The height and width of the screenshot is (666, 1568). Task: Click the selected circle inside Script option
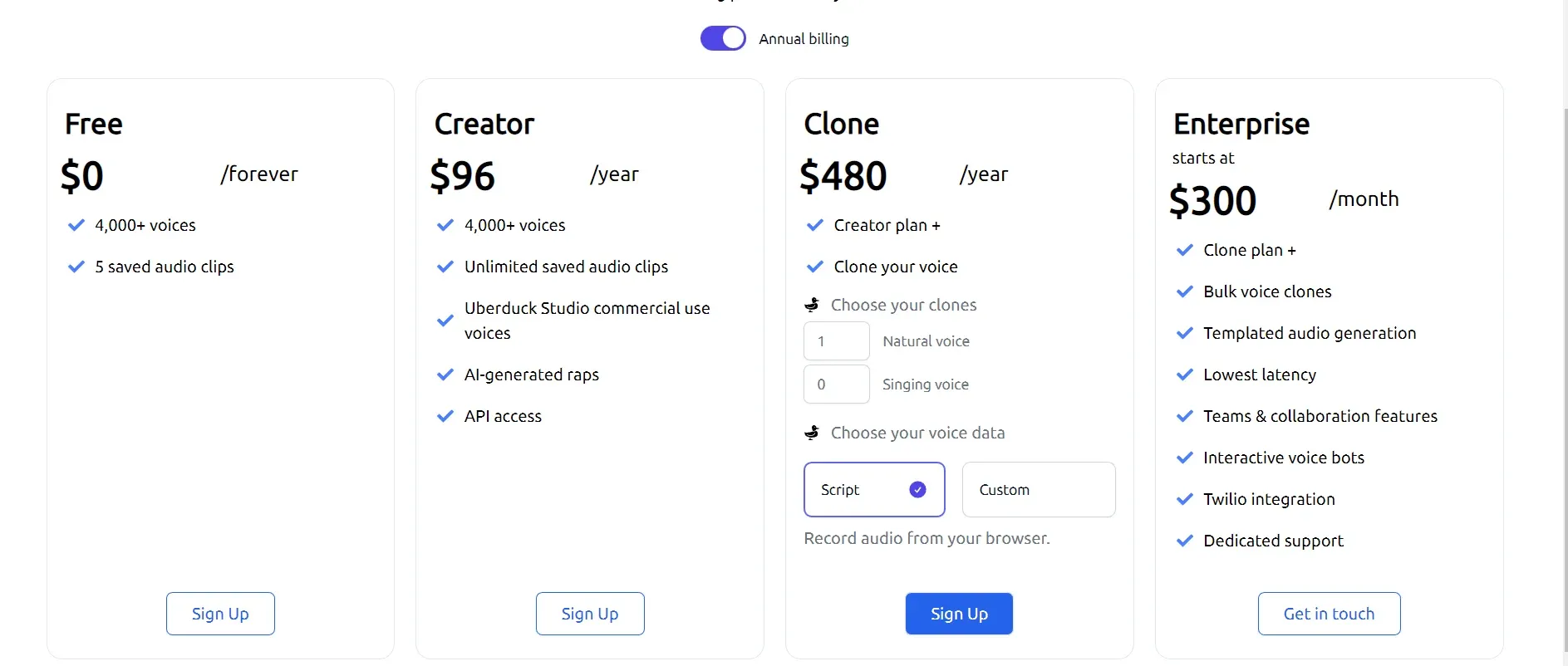coord(917,490)
